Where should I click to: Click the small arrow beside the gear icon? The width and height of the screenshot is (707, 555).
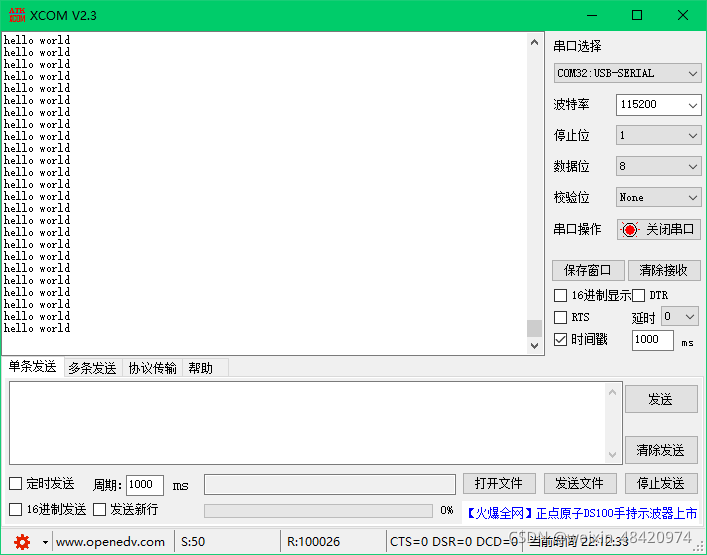pos(45,542)
